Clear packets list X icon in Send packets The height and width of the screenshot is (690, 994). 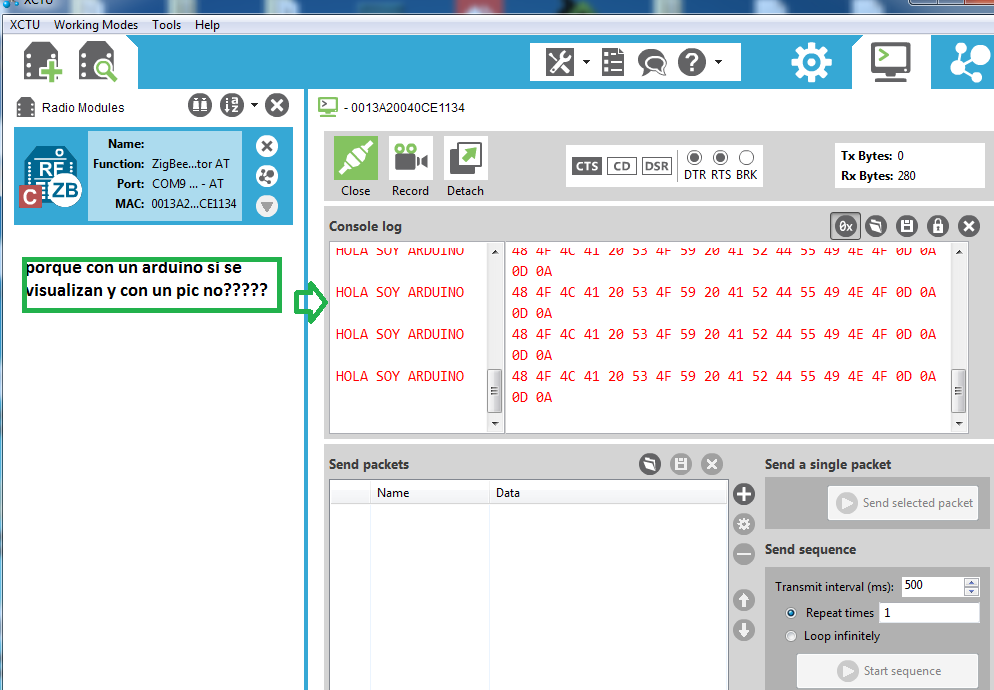(712, 464)
